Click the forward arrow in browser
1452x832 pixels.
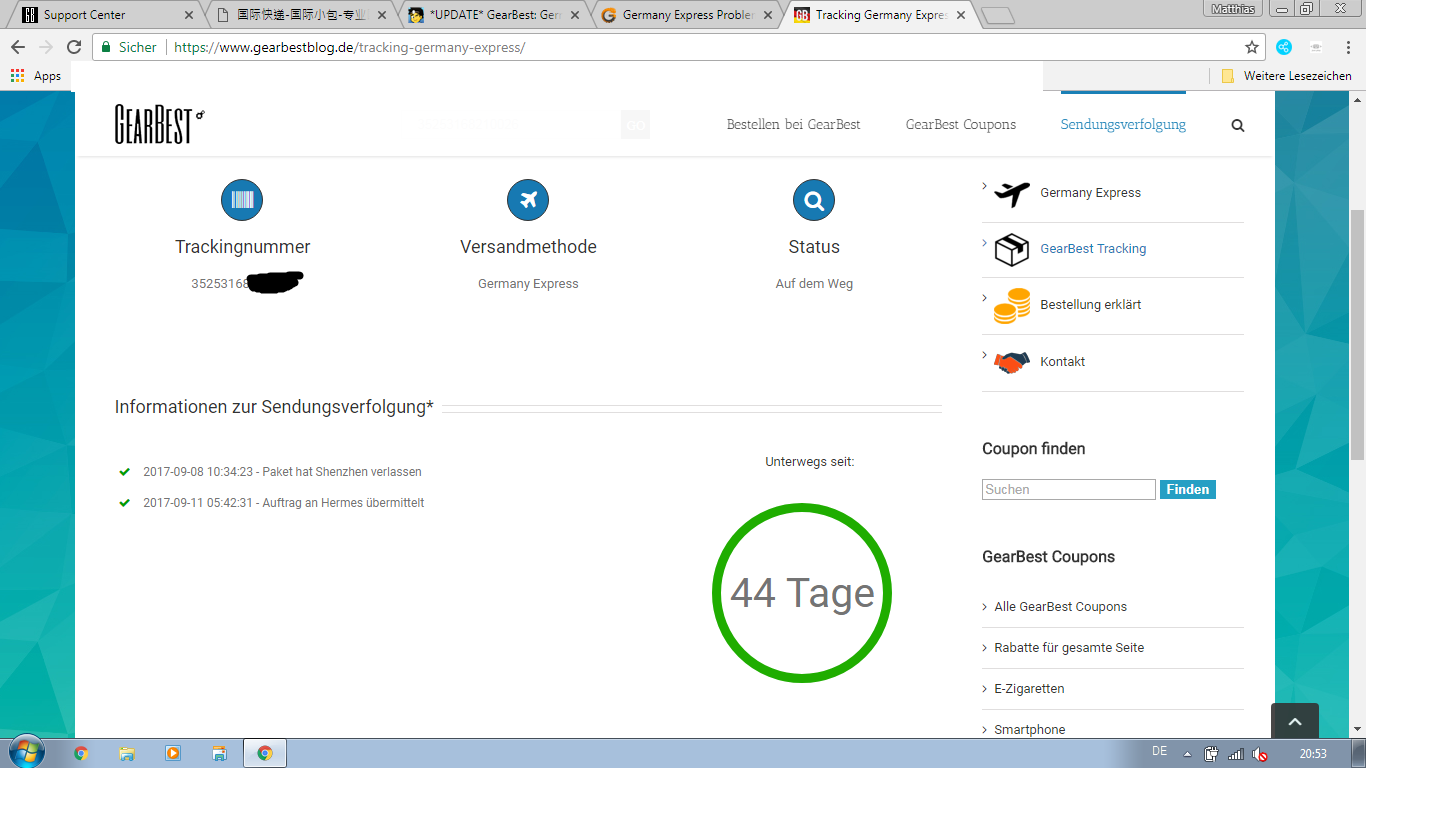[46, 47]
